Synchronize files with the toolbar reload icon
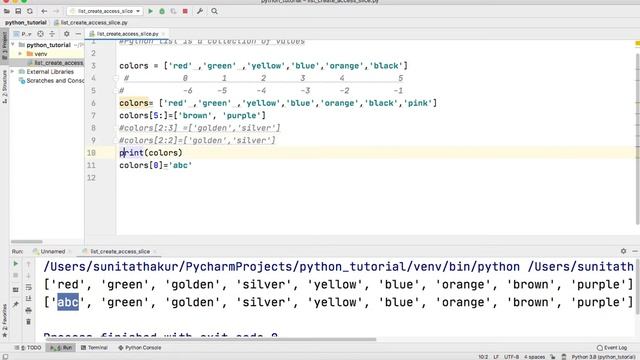Viewport: 640px width, 360px height. click(30, 11)
